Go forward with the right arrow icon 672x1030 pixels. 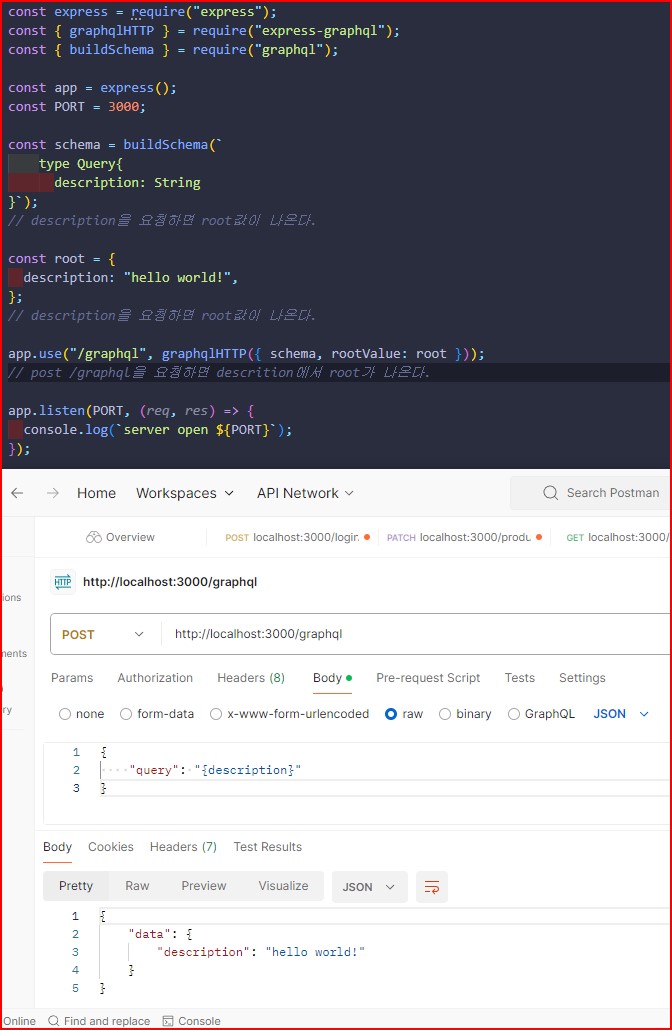[x=53, y=493]
